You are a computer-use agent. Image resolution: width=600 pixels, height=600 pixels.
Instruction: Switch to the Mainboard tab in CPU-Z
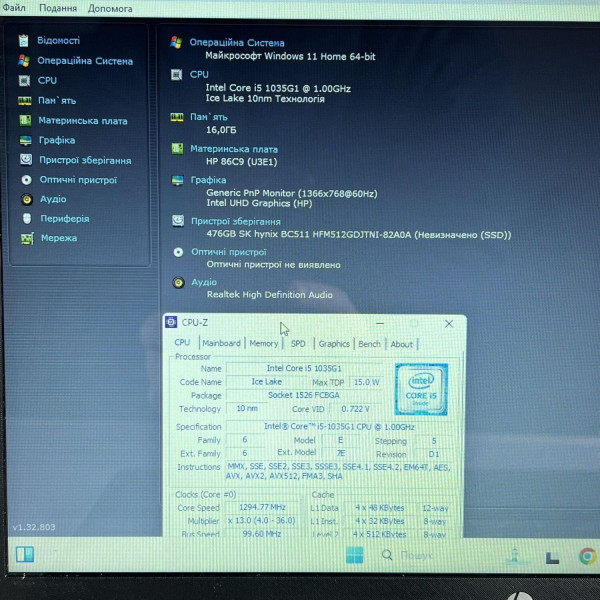(222, 343)
